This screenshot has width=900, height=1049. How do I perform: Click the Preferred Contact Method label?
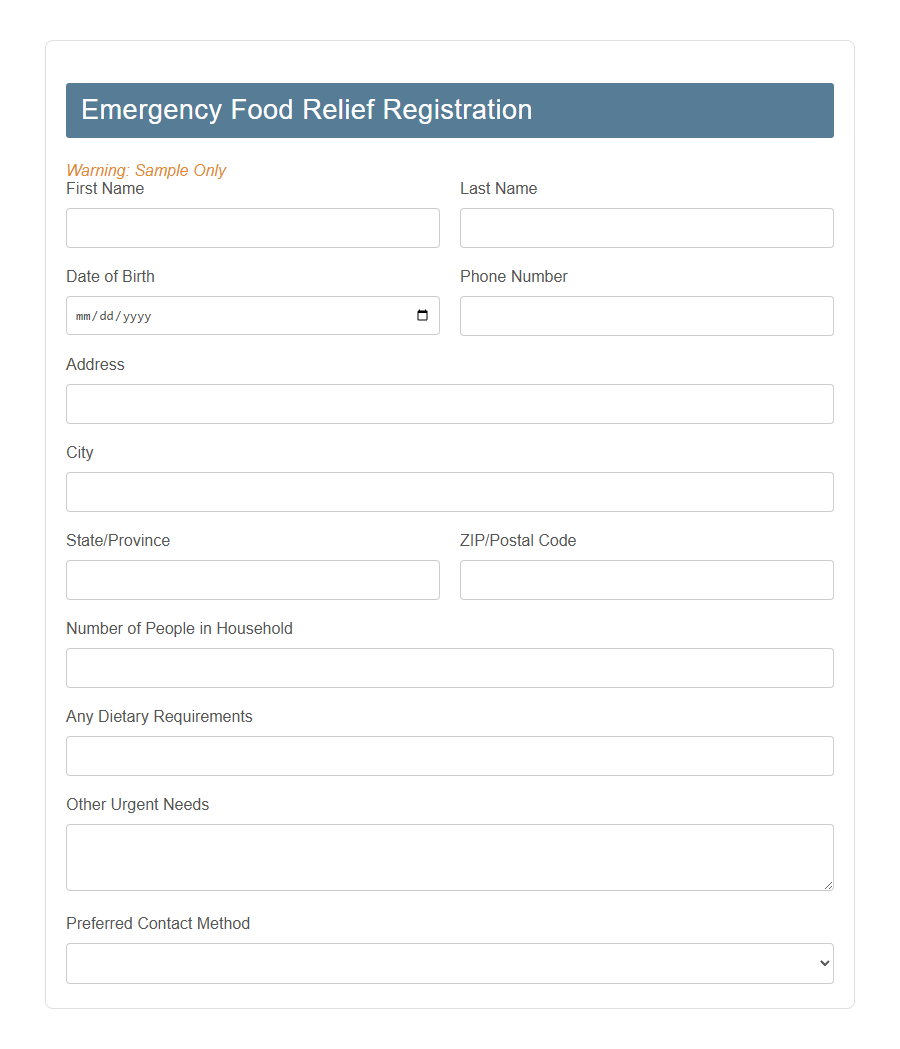point(157,923)
